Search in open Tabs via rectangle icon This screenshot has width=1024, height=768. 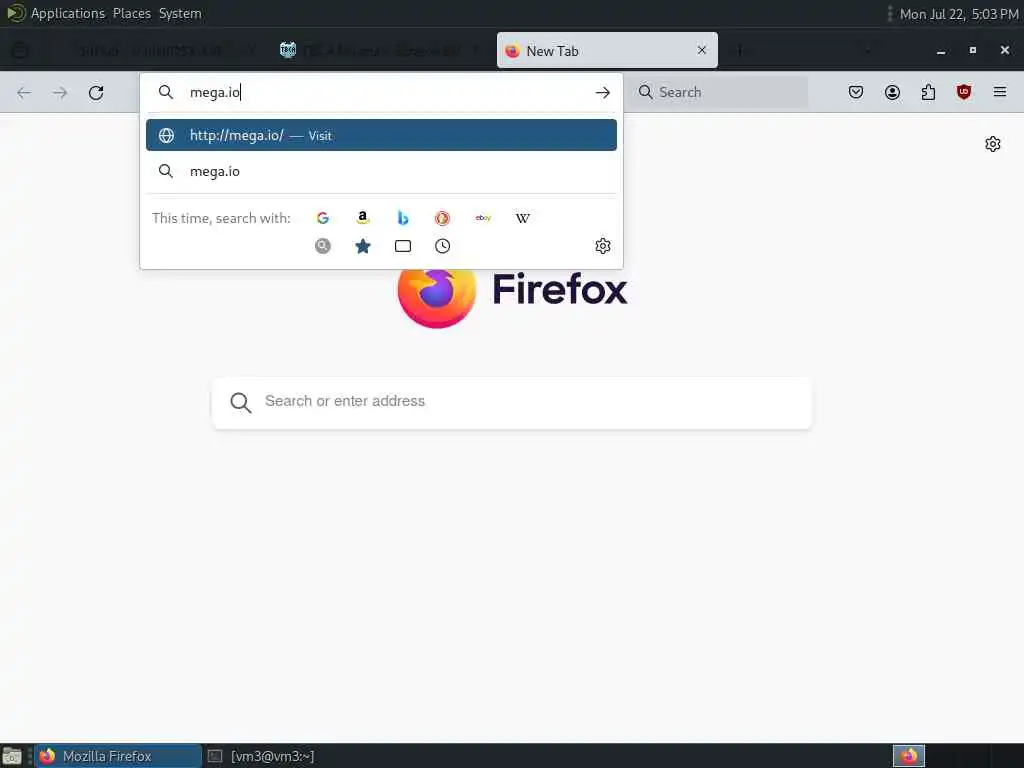(403, 246)
